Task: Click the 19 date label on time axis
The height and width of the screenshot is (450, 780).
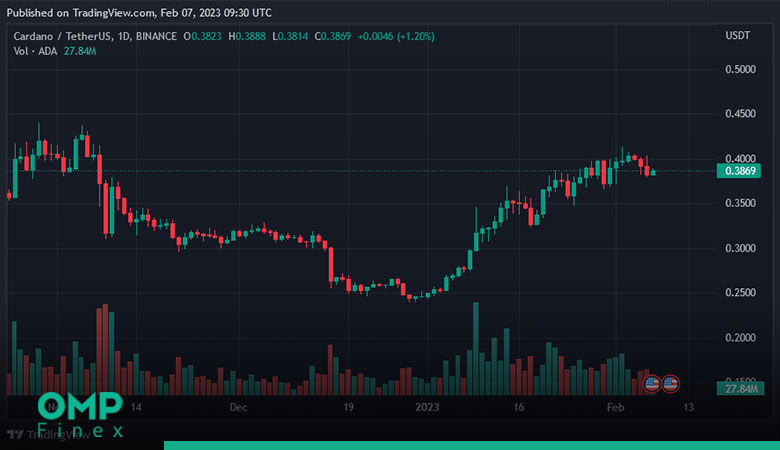Action: pos(348,407)
